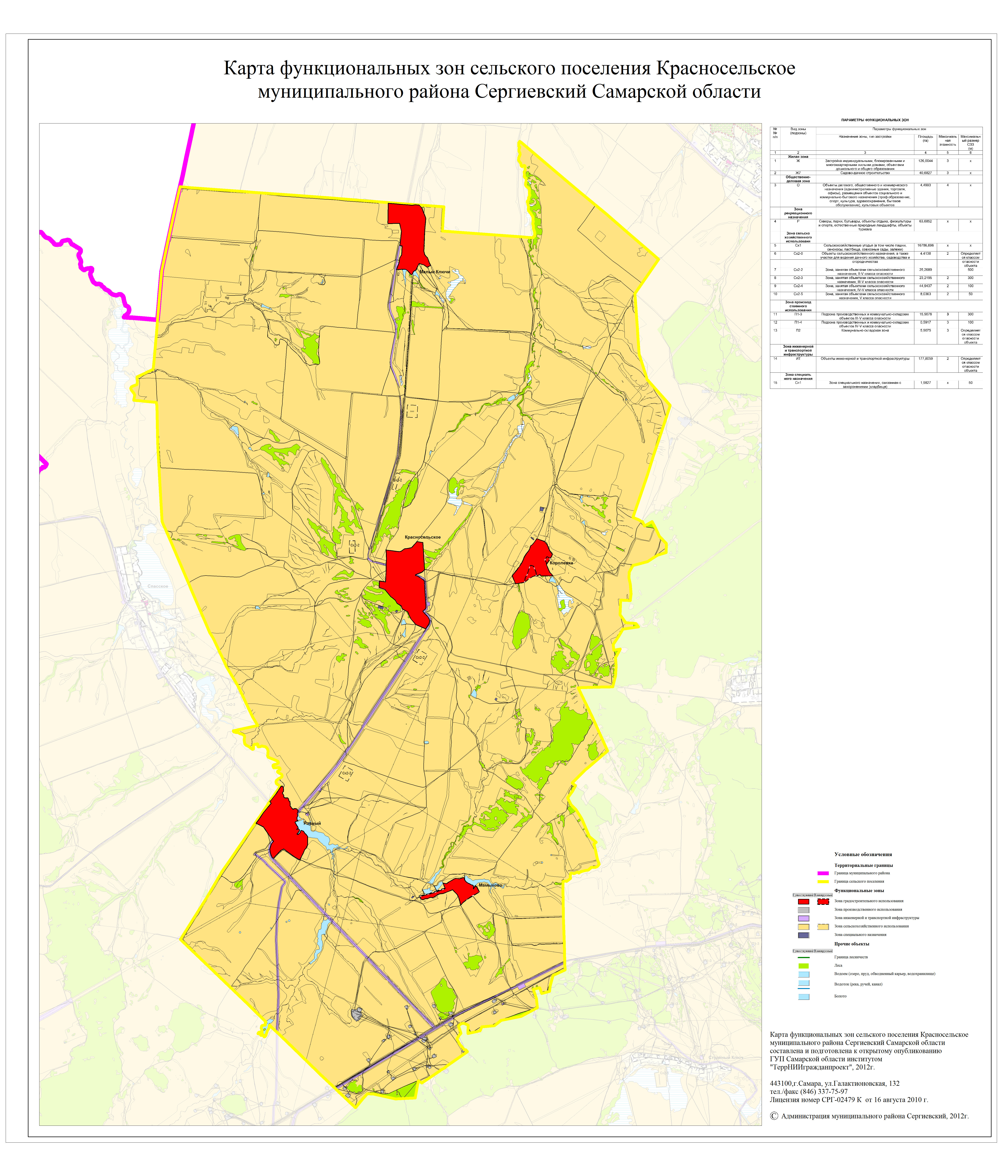Click the red zone of Мамыково village
Image resolution: width=1008 pixels, height=1176 pixels.
[x=463, y=890]
